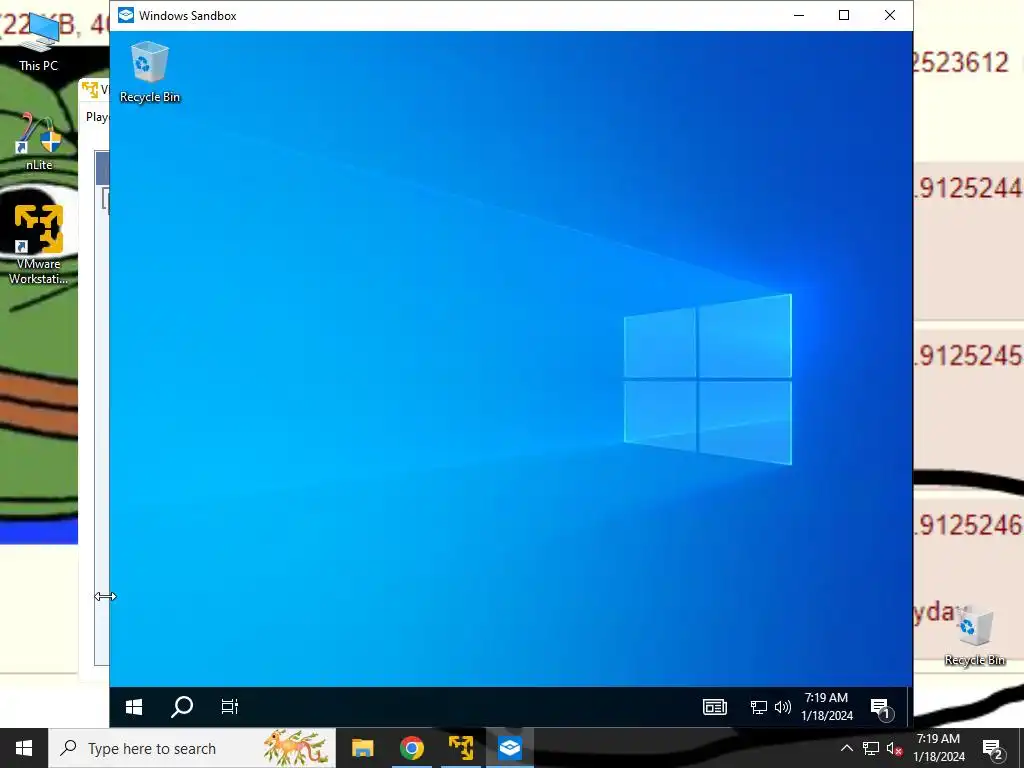
Task: Open the sandbox volume speaker icon
Action: (x=782, y=707)
